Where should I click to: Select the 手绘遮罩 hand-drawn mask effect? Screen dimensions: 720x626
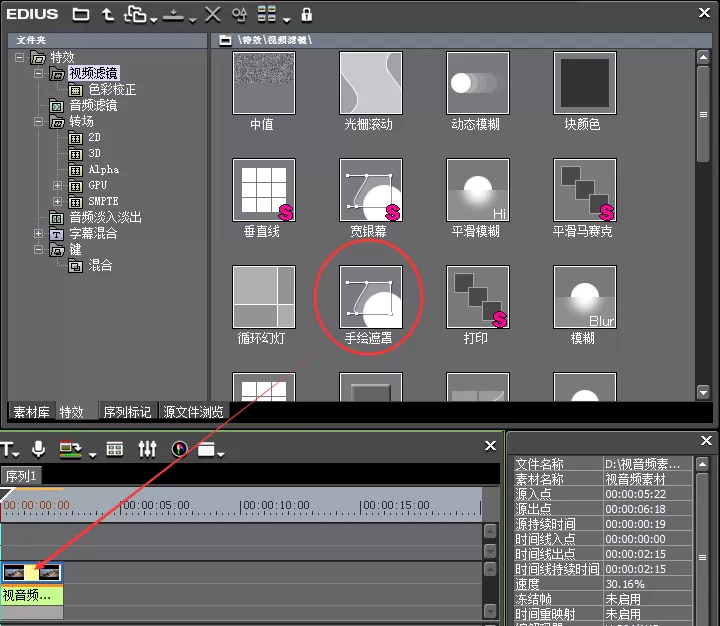[x=371, y=297]
